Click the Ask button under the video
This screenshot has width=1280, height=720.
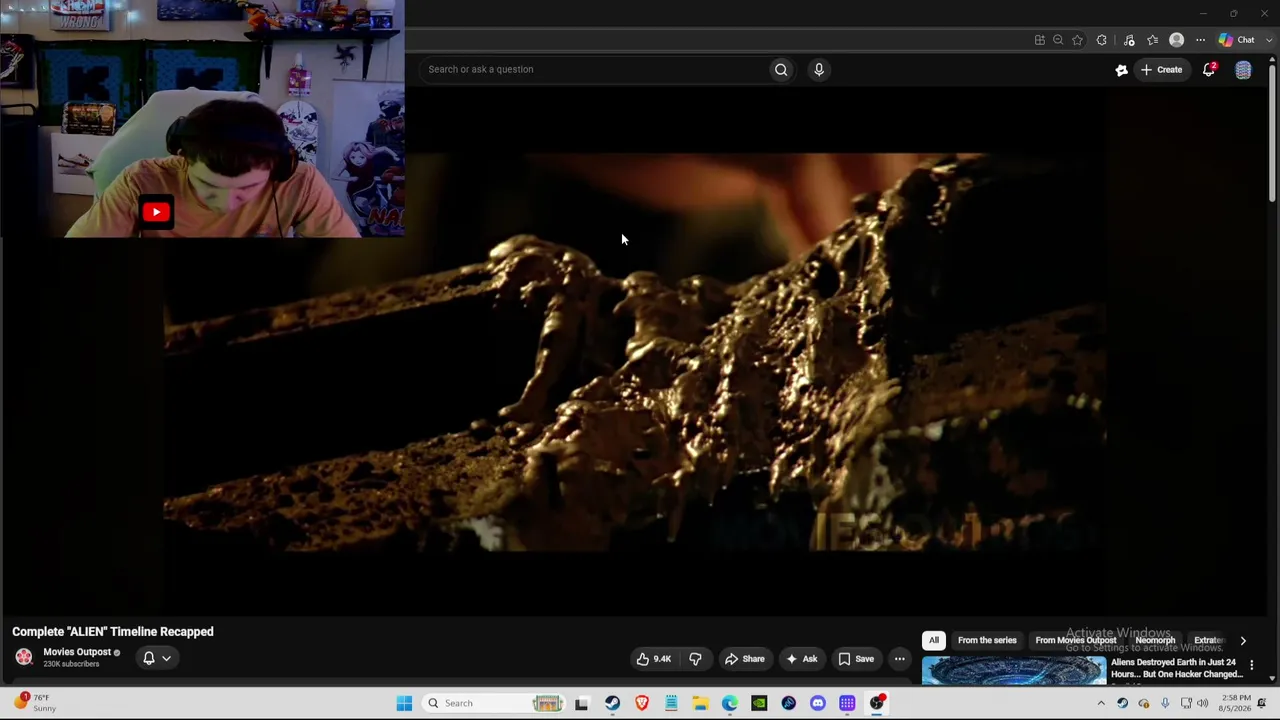coord(802,659)
